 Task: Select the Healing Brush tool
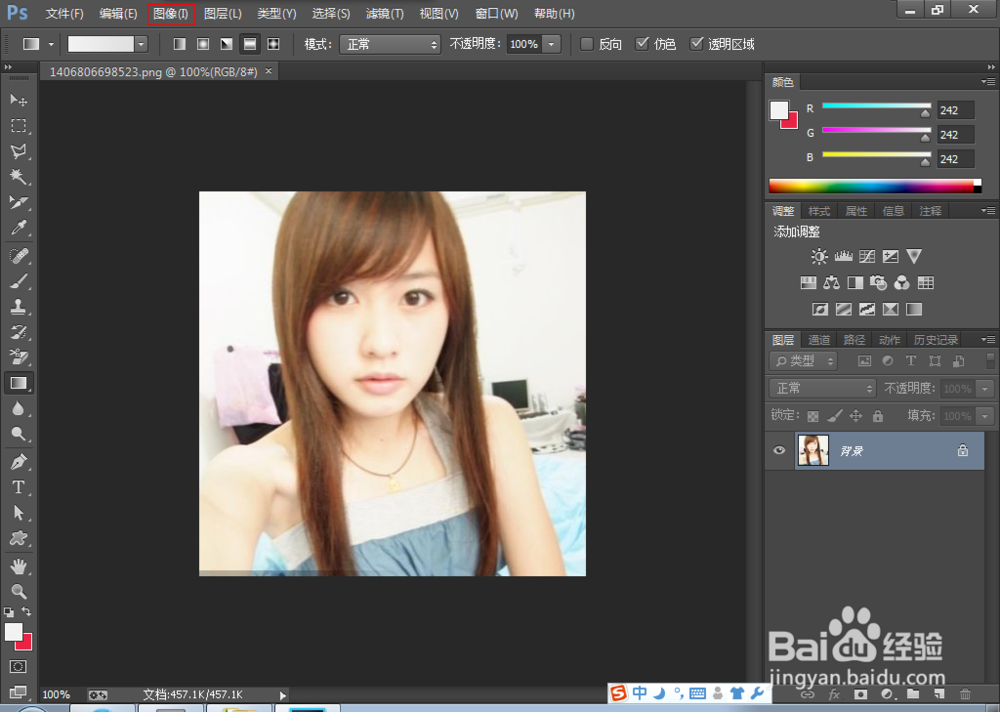click(18, 256)
